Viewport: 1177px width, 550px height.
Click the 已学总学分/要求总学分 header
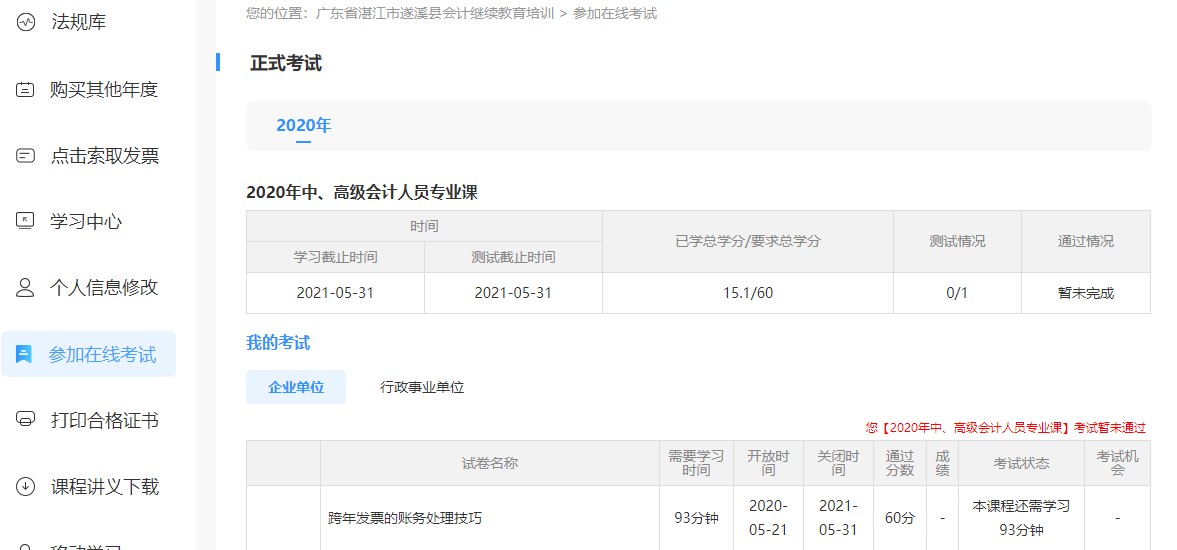[748, 242]
